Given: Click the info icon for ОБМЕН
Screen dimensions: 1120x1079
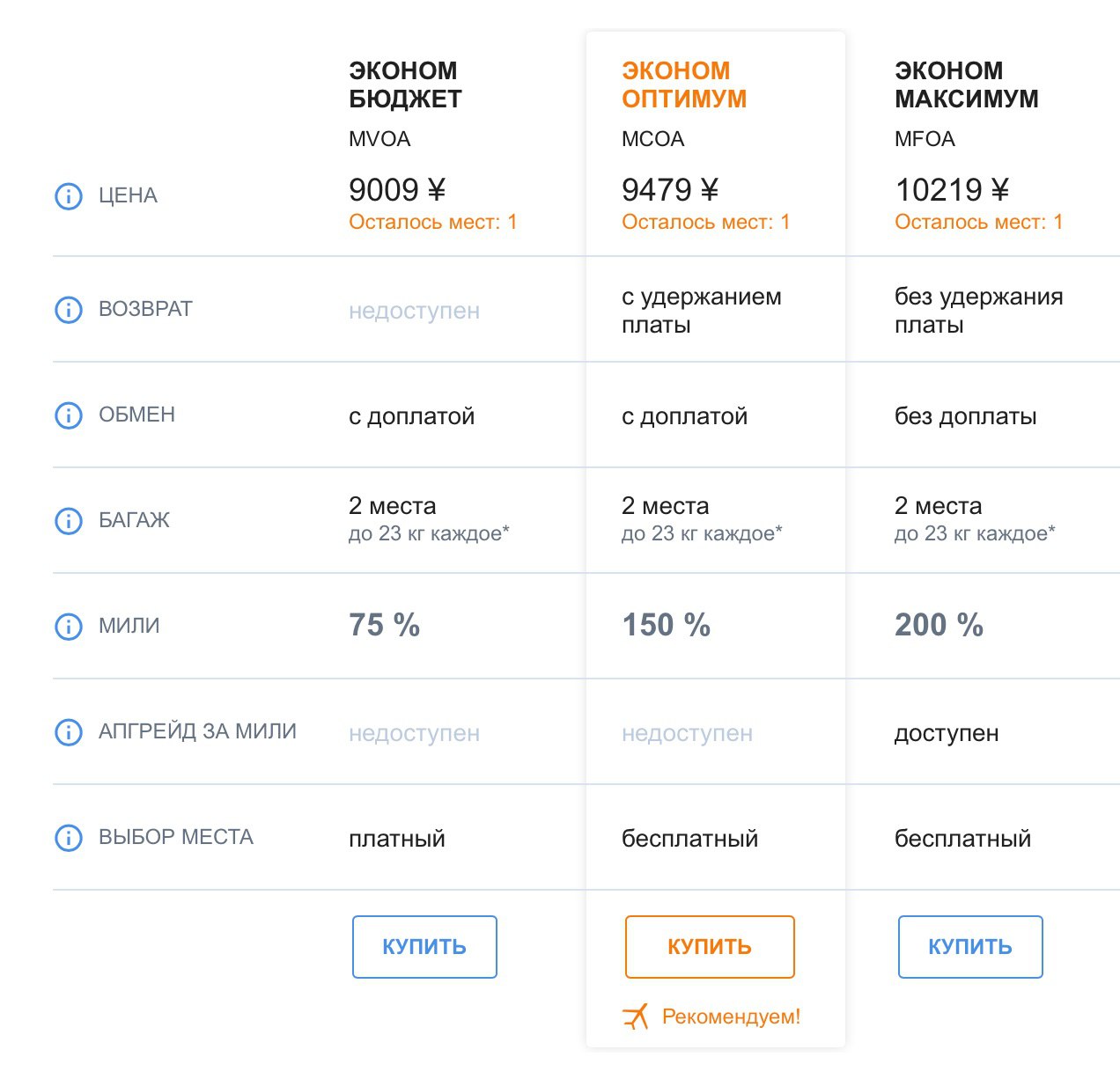Looking at the screenshot, I should click(x=69, y=415).
